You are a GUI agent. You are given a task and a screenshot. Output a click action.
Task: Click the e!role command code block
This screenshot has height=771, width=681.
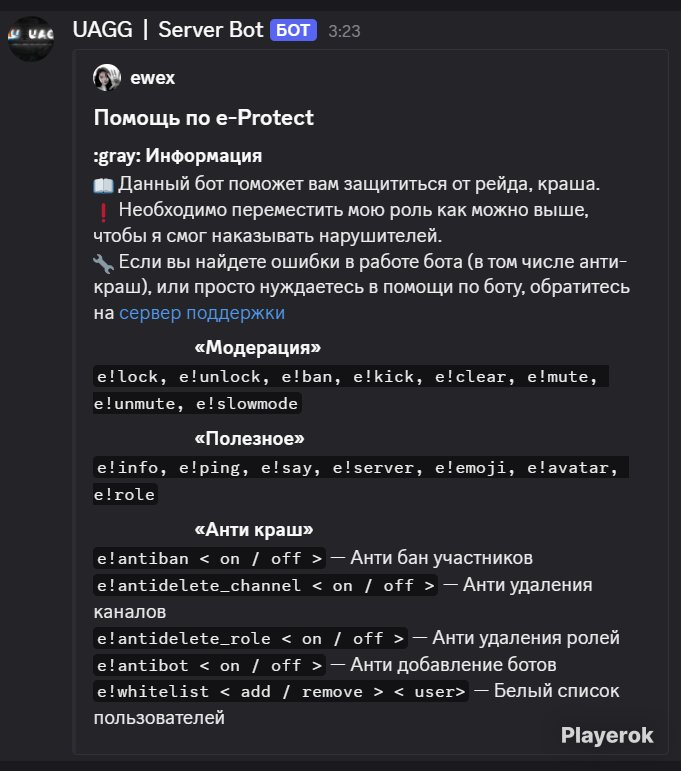(x=125, y=495)
